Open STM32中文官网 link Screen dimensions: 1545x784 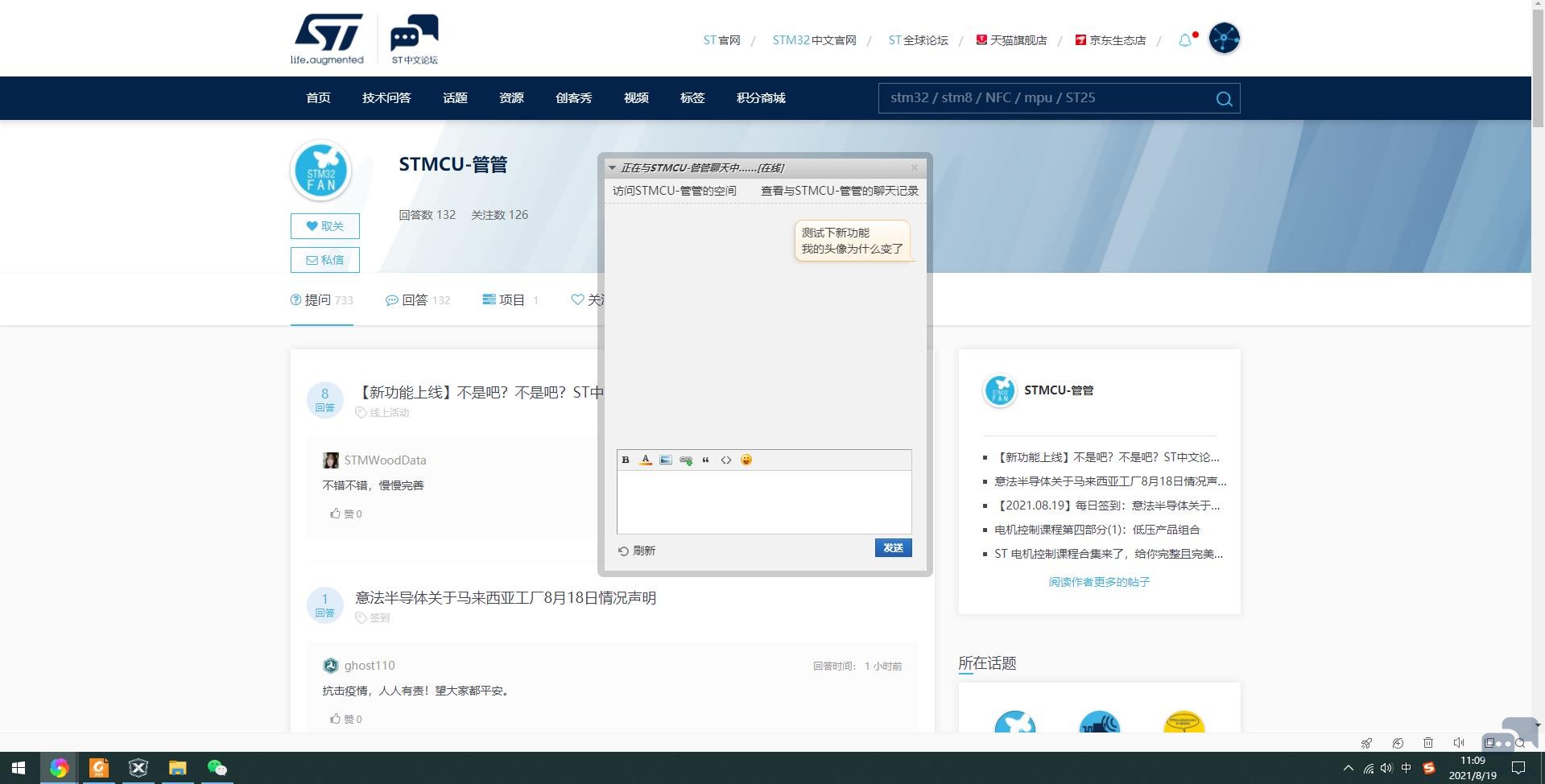click(x=814, y=40)
